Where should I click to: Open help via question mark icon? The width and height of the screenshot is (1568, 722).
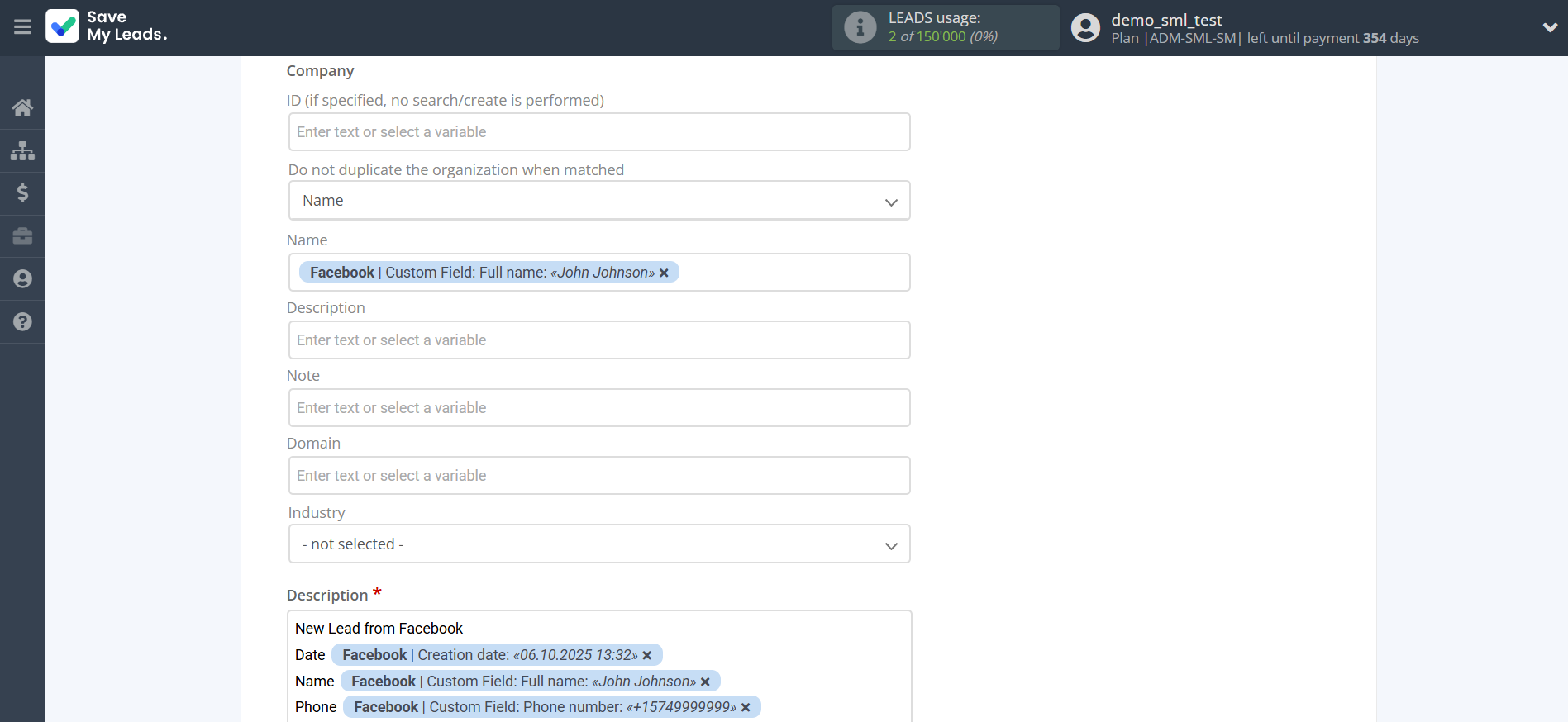pos(22,322)
